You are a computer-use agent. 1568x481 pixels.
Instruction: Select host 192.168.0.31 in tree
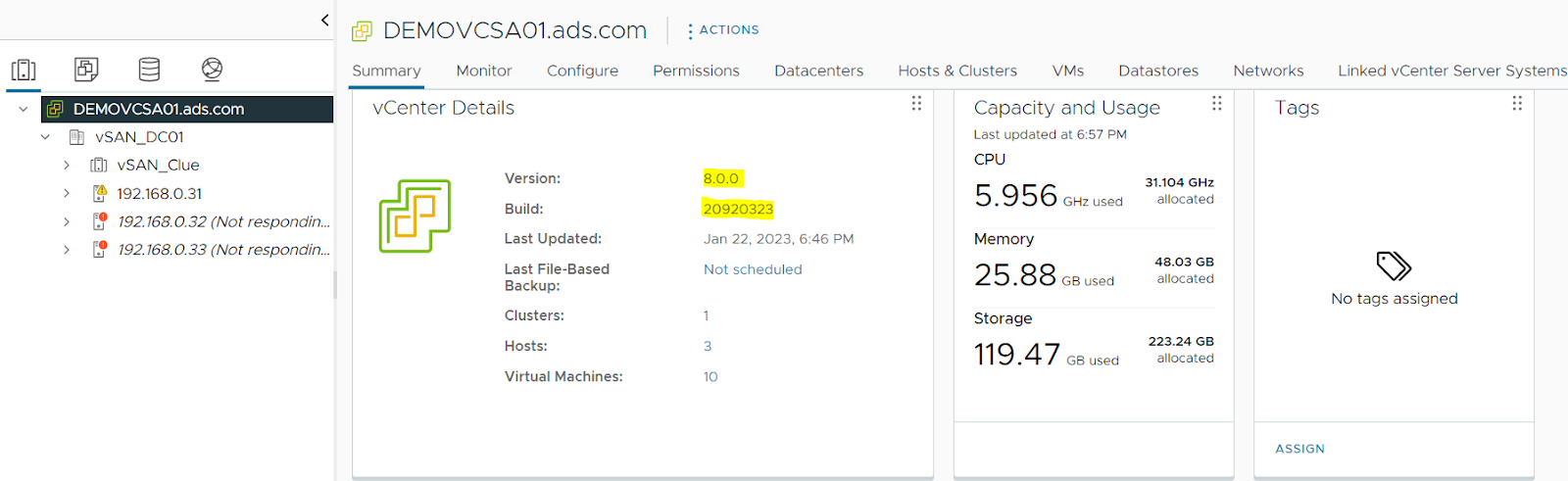(160, 193)
